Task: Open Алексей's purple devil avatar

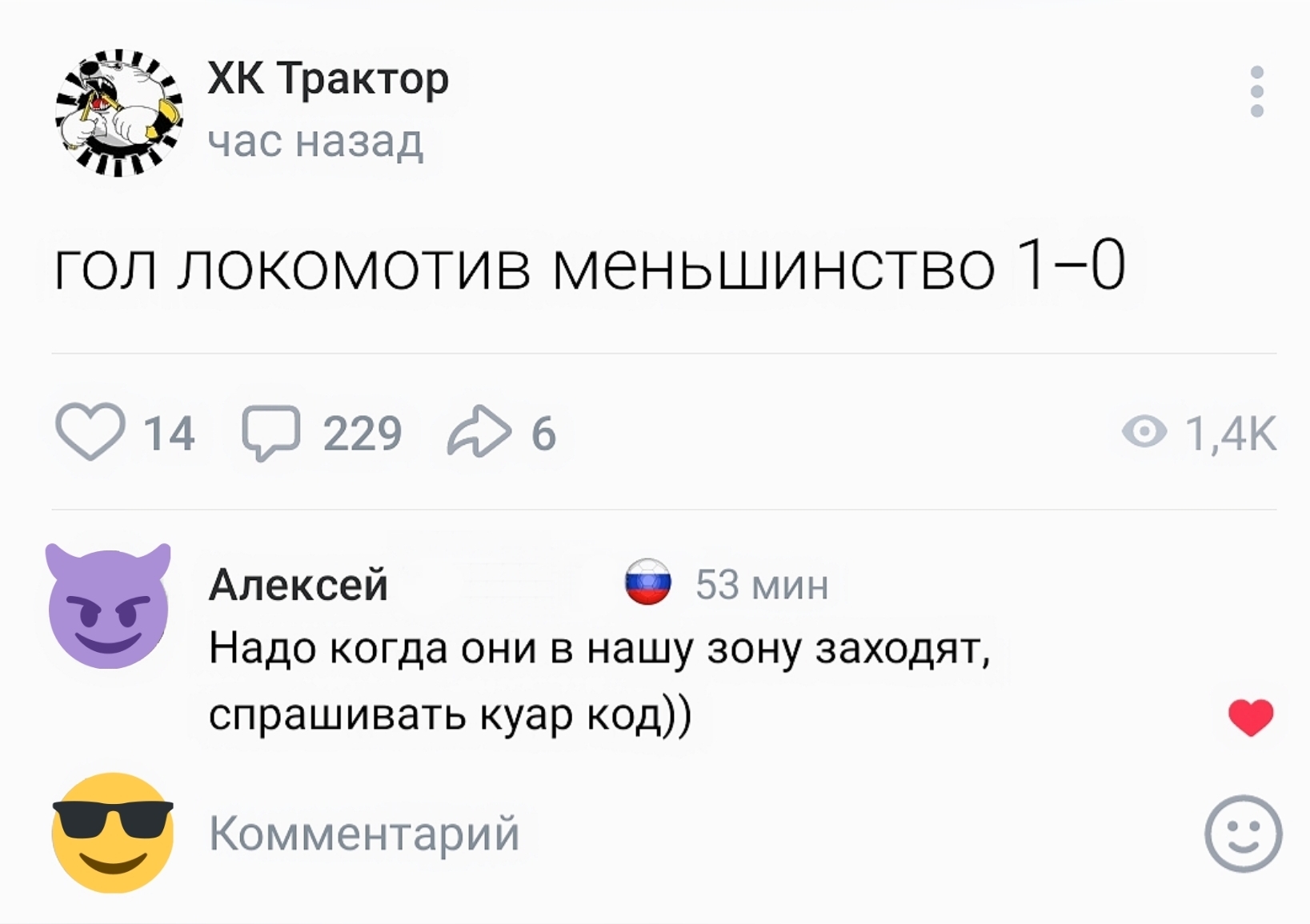Action: tap(109, 606)
